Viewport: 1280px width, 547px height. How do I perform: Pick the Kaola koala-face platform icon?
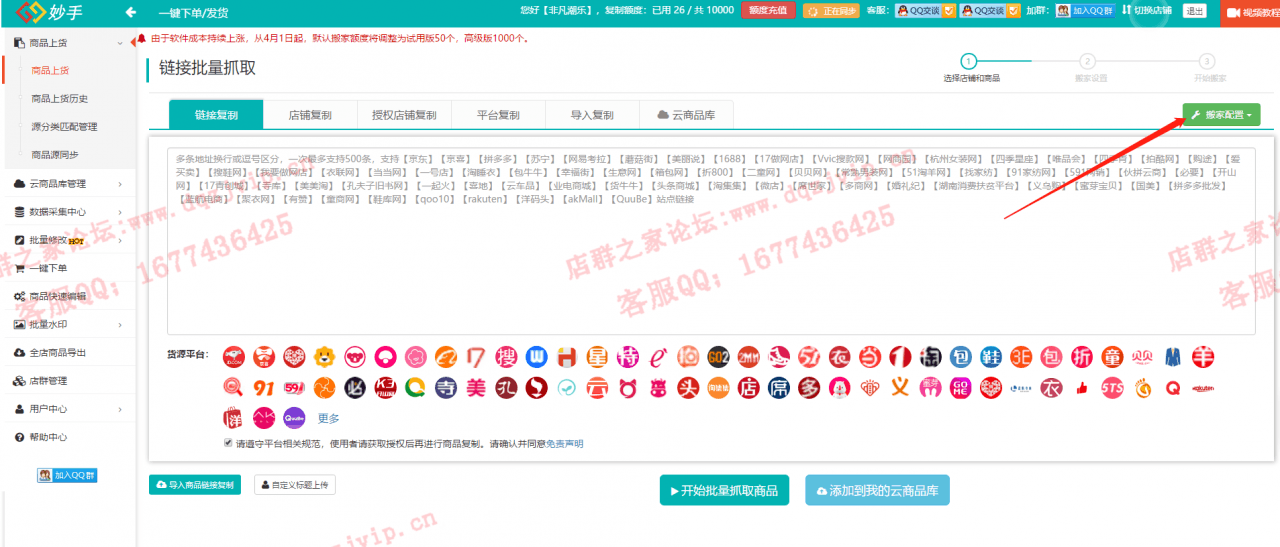pyautogui.click(x=355, y=356)
